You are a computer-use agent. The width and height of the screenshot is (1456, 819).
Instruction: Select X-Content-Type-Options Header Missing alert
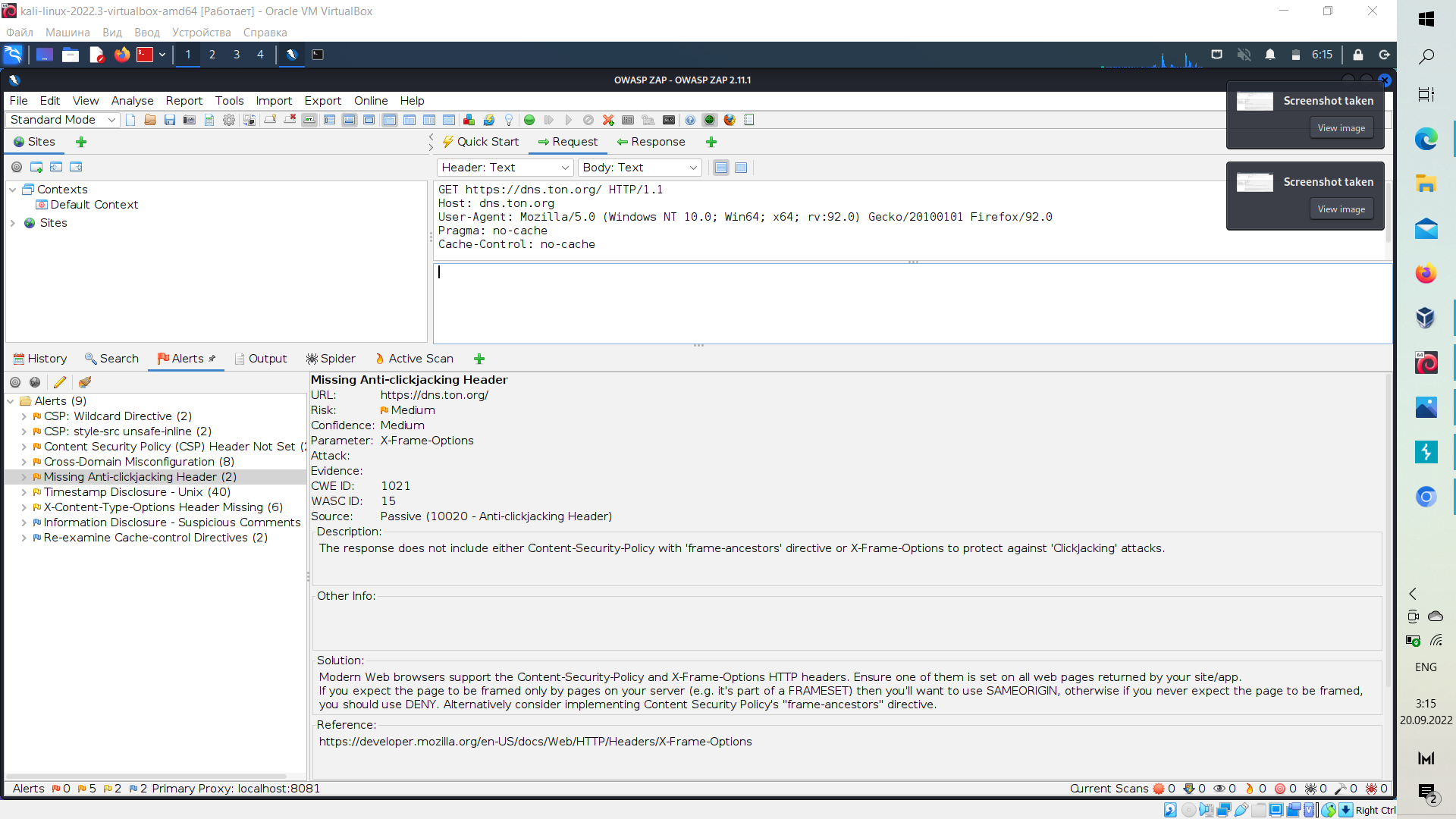[x=163, y=507]
